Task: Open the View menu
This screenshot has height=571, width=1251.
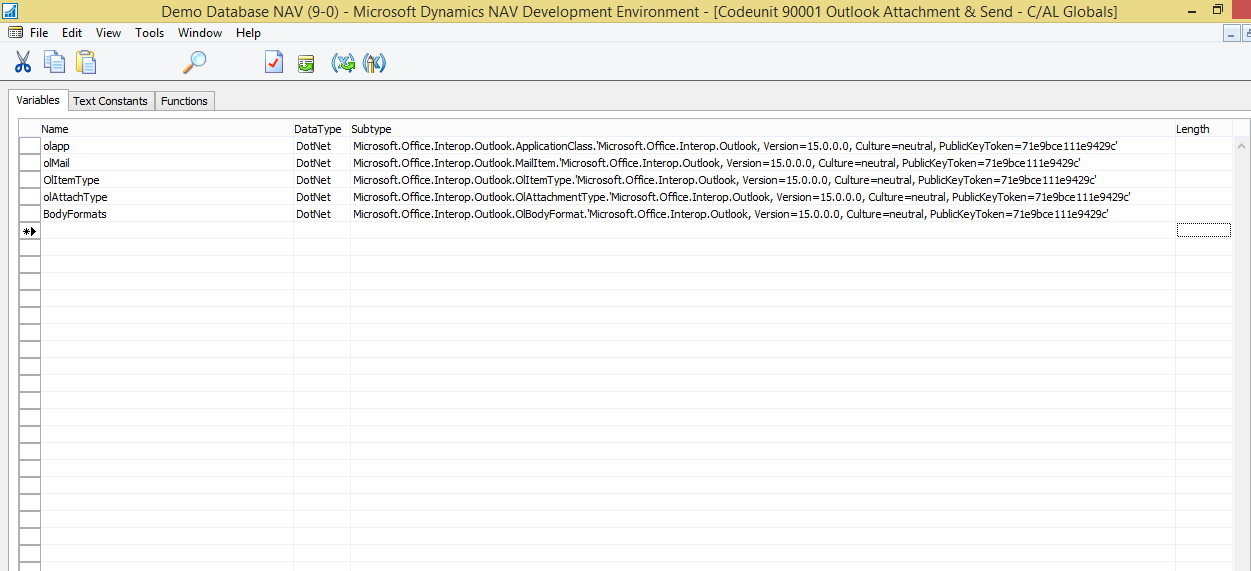Action: pyautogui.click(x=109, y=33)
